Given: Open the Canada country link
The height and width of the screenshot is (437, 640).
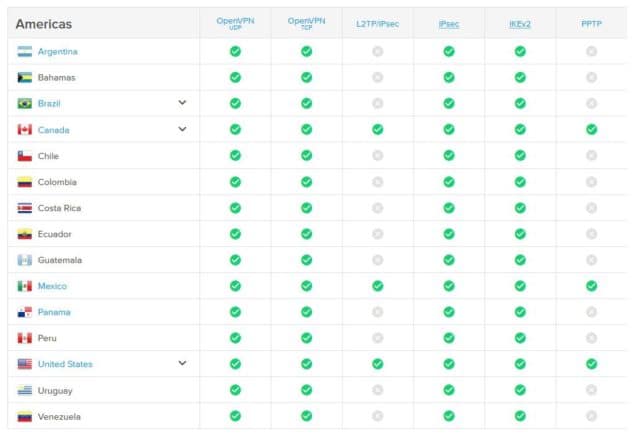Looking at the screenshot, I should pyautogui.click(x=53, y=130).
